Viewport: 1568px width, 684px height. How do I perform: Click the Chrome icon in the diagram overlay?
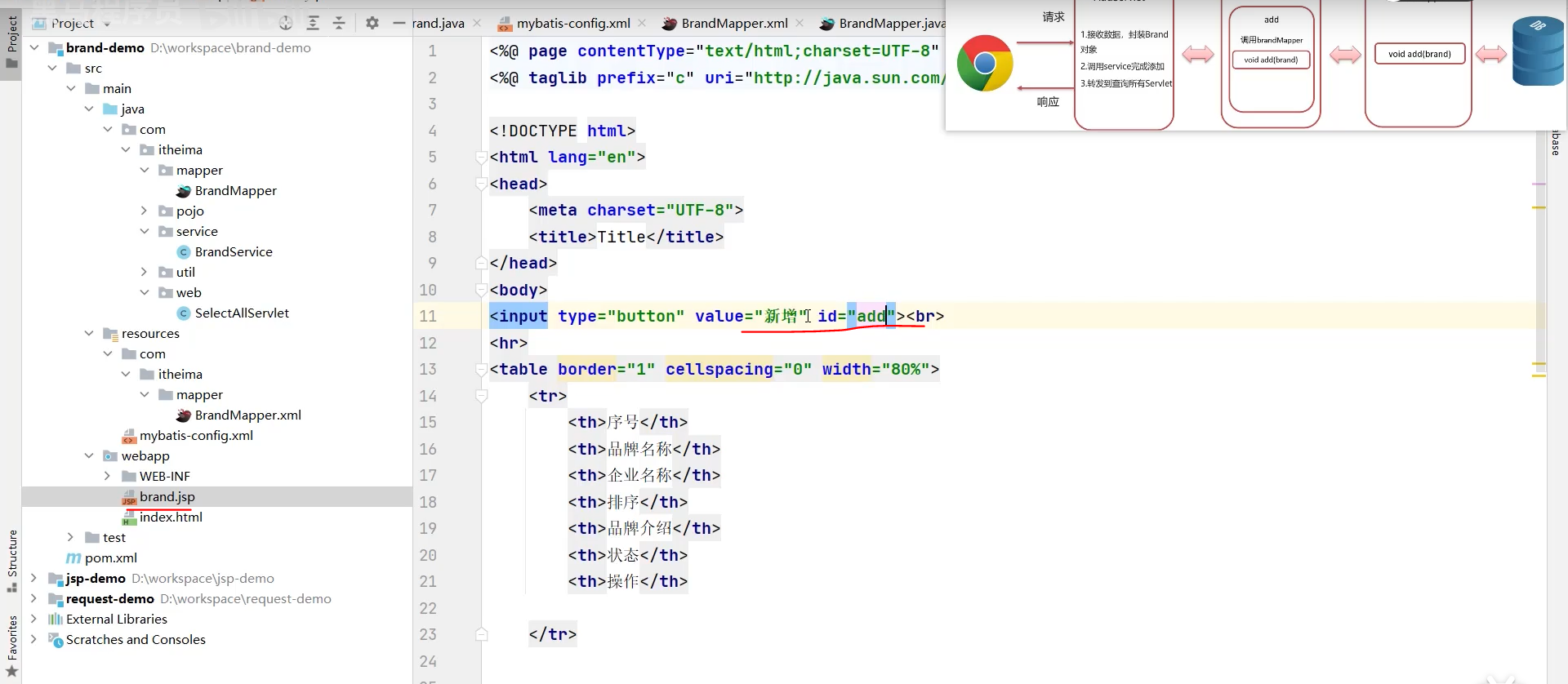[x=985, y=63]
